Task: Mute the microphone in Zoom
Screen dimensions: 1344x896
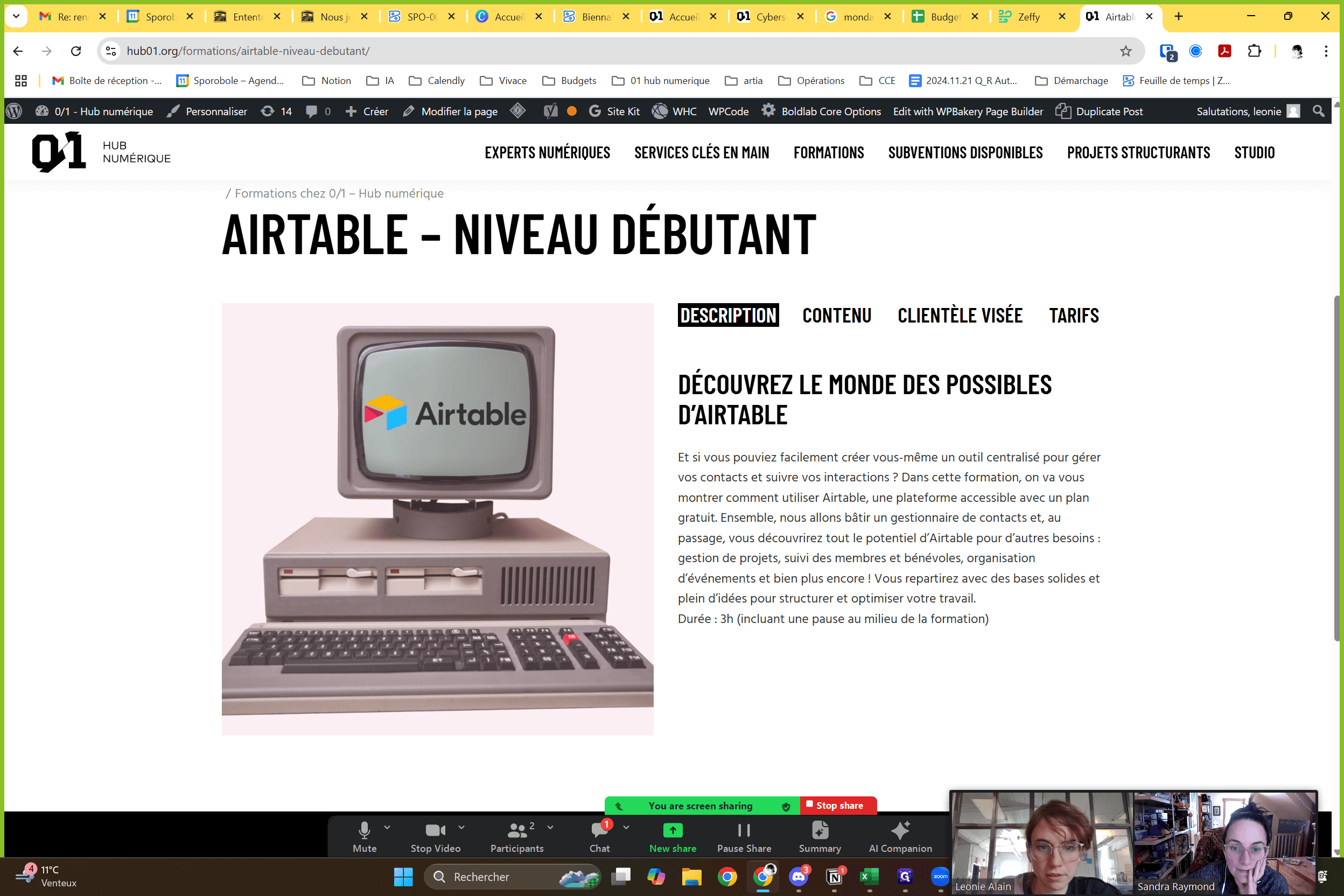Action: (x=365, y=837)
